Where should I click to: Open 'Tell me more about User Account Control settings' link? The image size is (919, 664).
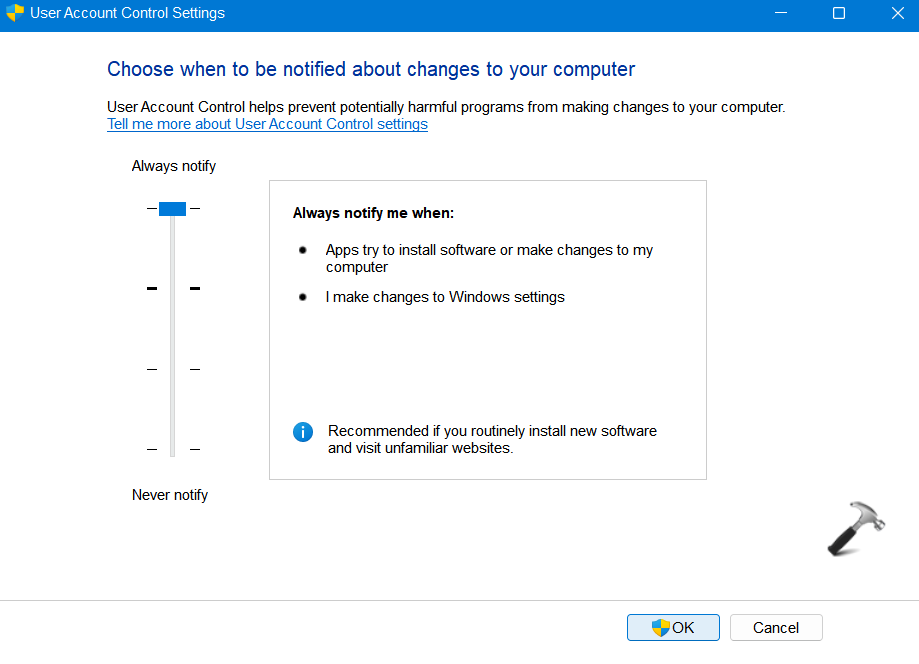267,124
